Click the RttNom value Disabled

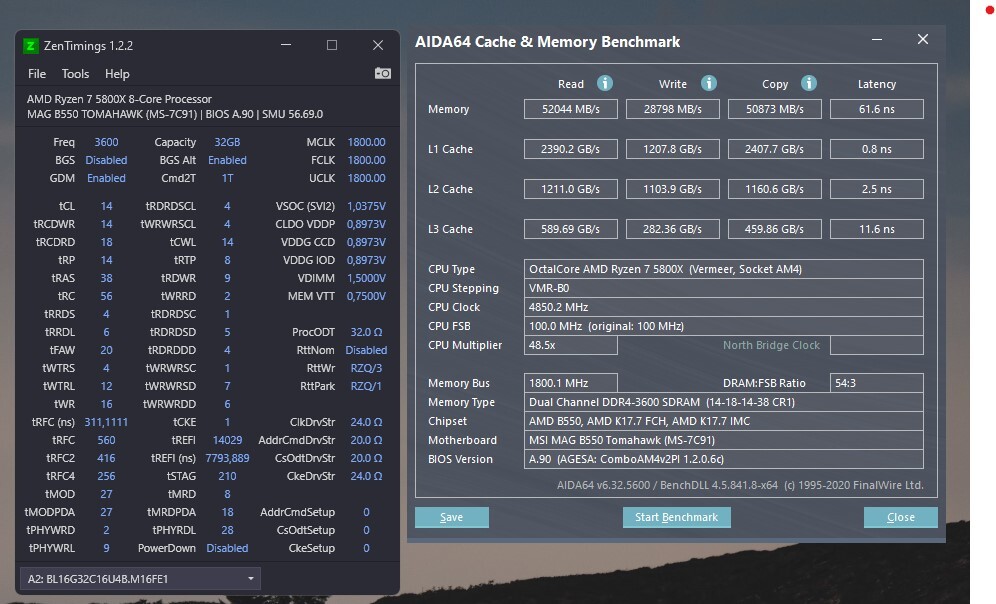pyautogui.click(x=366, y=350)
